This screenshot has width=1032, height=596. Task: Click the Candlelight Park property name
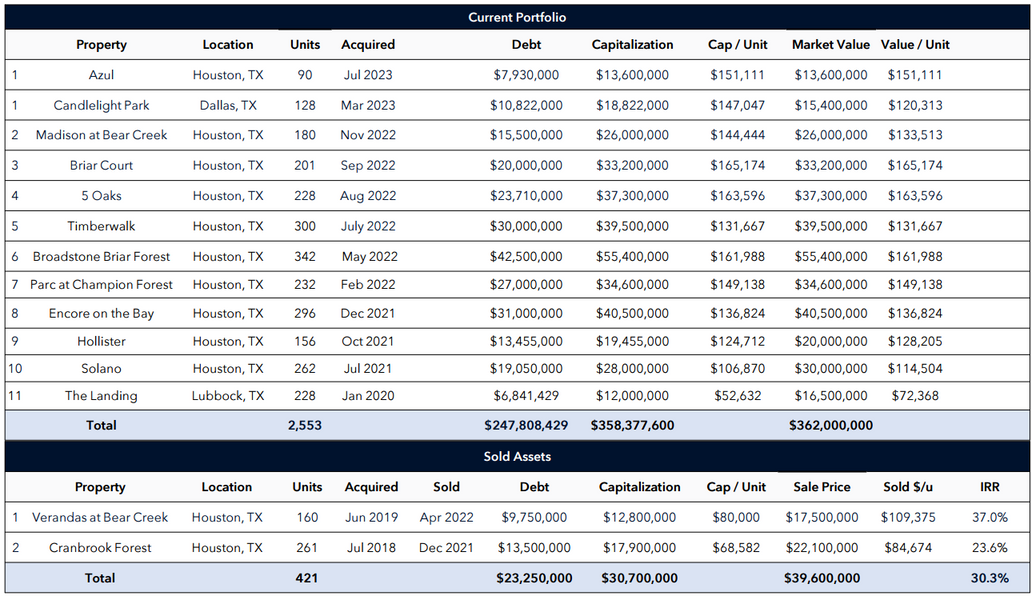pyautogui.click(x=101, y=105)
